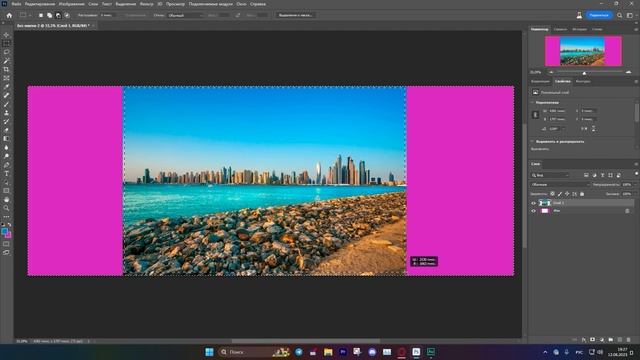Select the Lasso tool
The height and width of the screenshot is (360, 640).
click(6, 52)
